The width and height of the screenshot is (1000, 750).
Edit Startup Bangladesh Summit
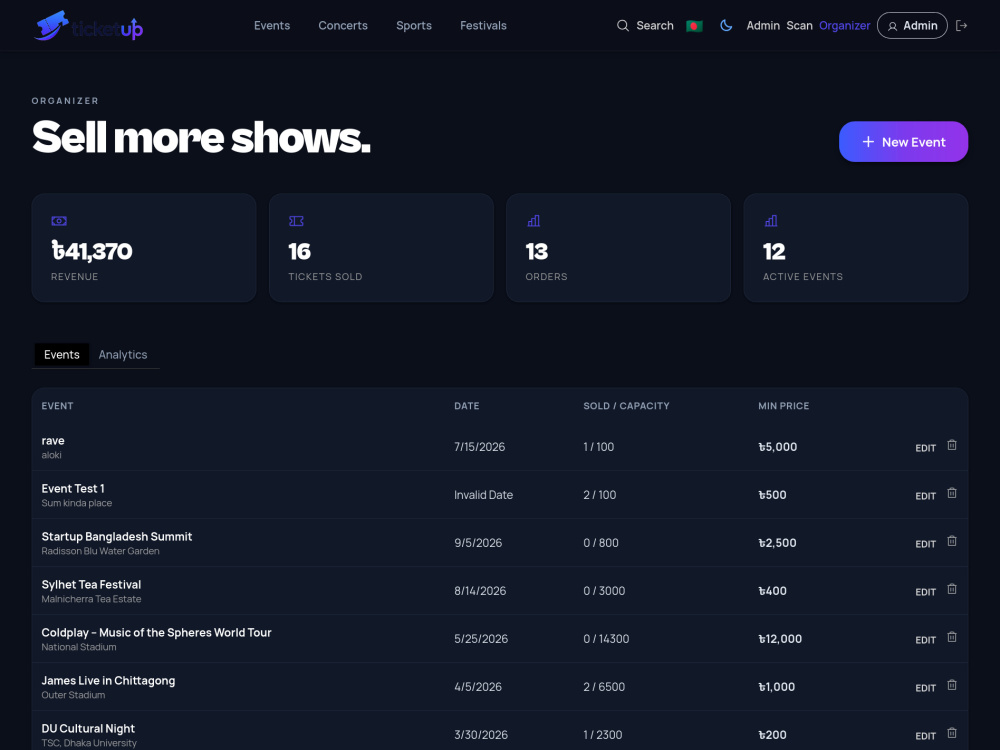(x=925, y=544)
